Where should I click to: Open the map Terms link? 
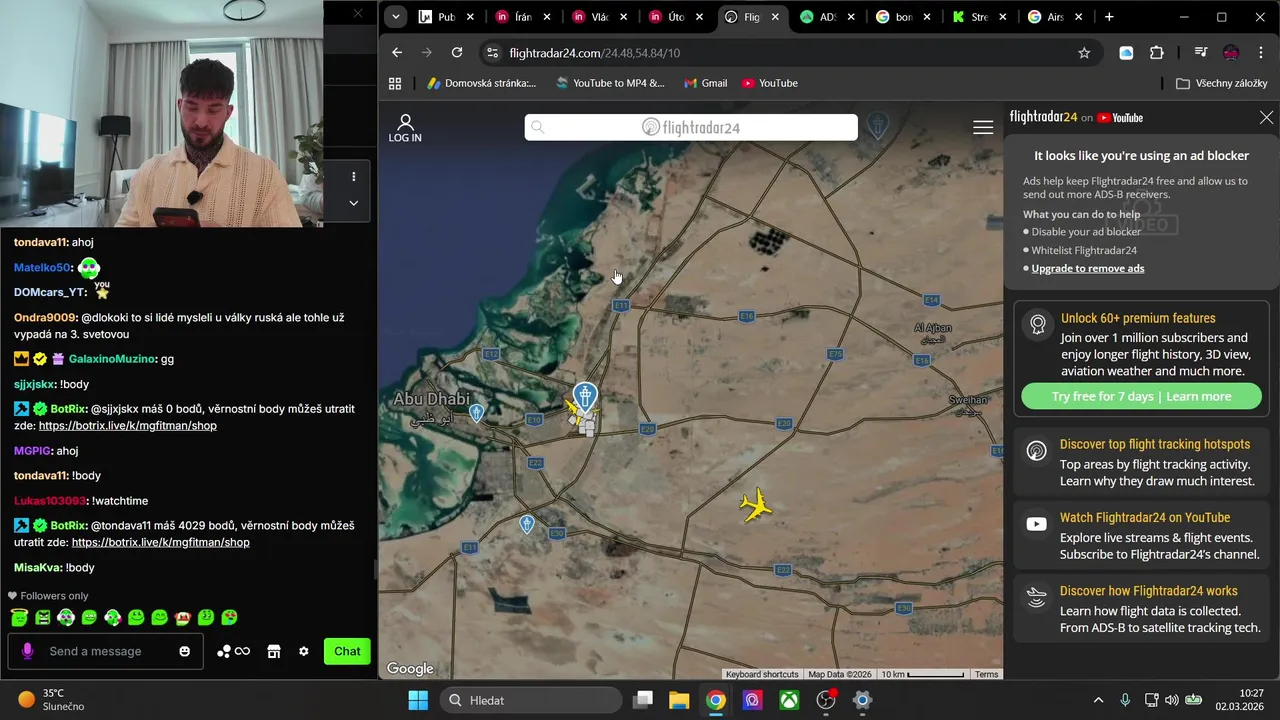987,674
